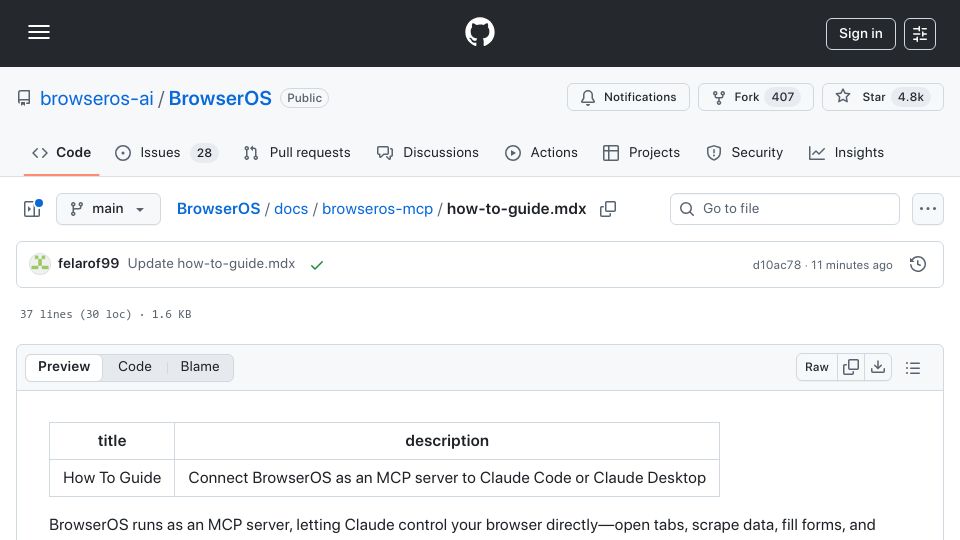Open docs folder in breadcrumb

pos(291,209)
